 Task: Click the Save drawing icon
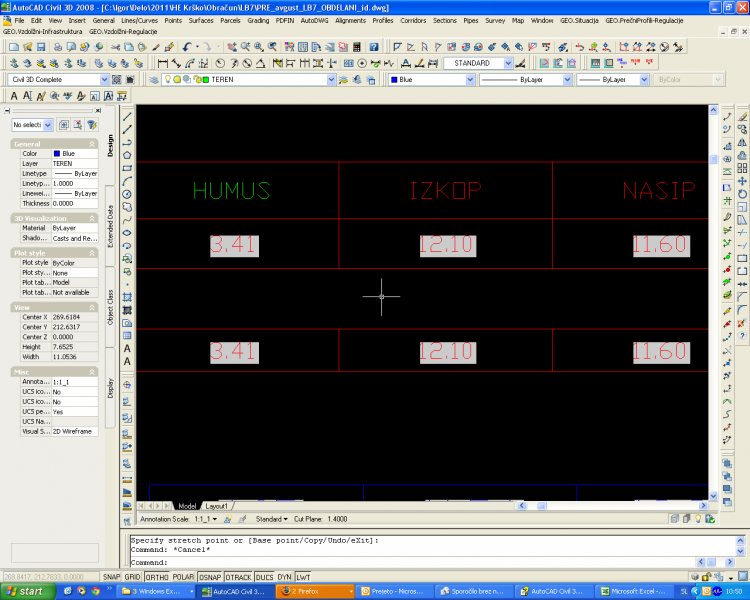(41, 47)
